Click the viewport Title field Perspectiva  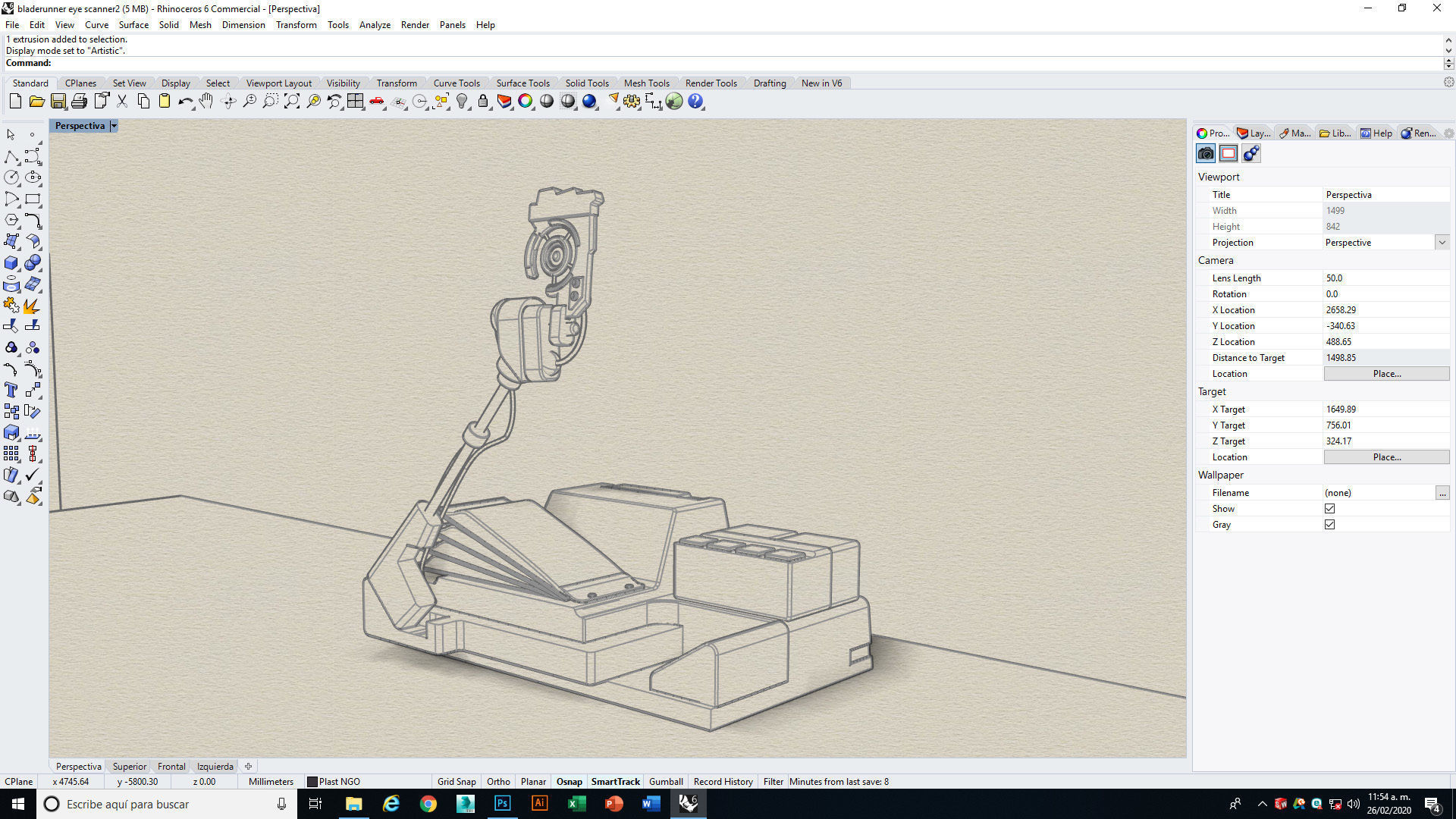point(1386,195)
